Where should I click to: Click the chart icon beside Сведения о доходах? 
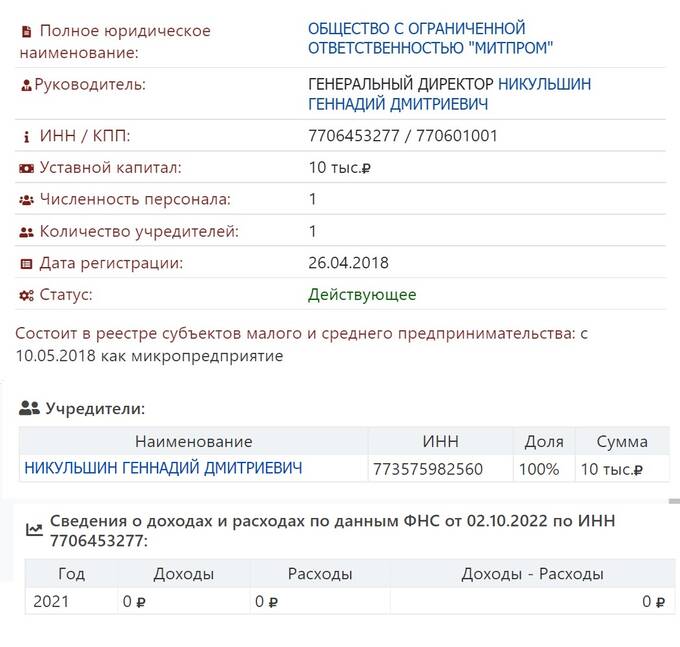pos(34,530)
